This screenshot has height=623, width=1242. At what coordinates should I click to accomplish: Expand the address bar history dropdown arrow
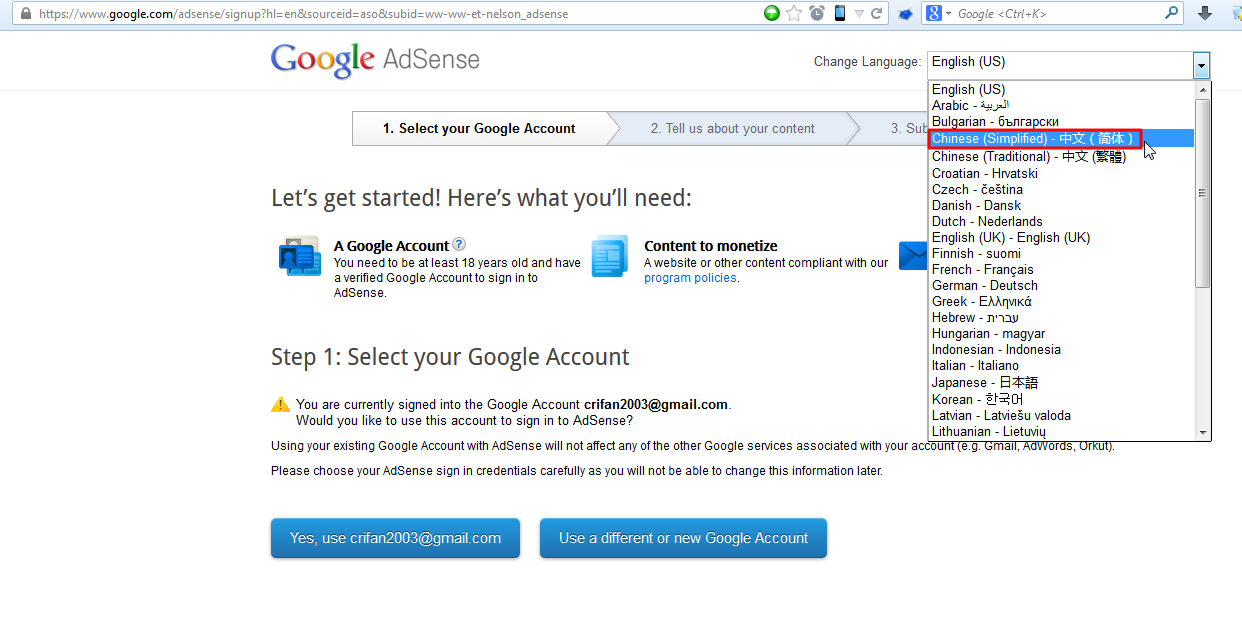[x=859, y=13]
